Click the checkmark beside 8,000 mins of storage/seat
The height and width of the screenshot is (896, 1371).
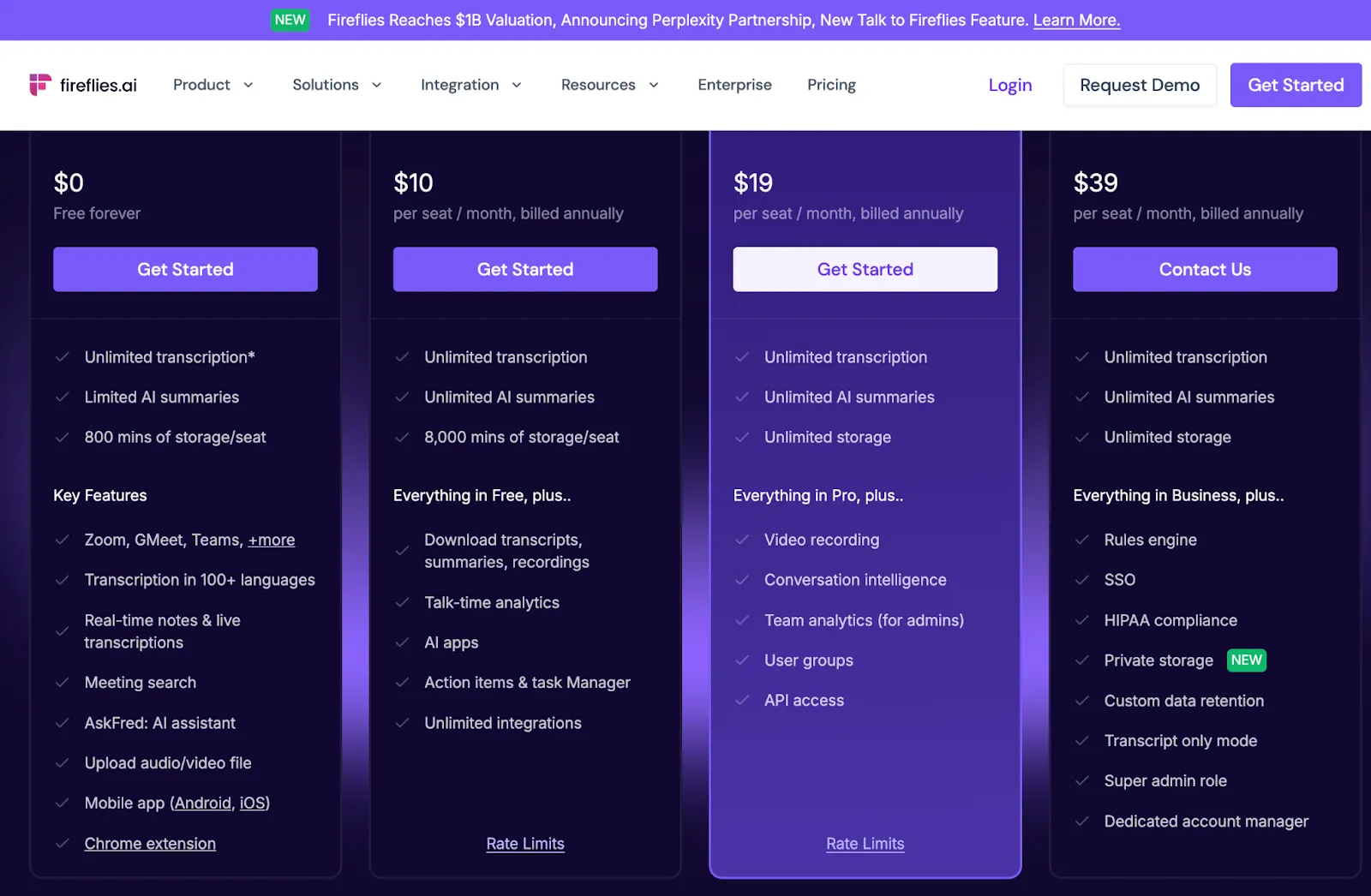[x=402, y=437]
